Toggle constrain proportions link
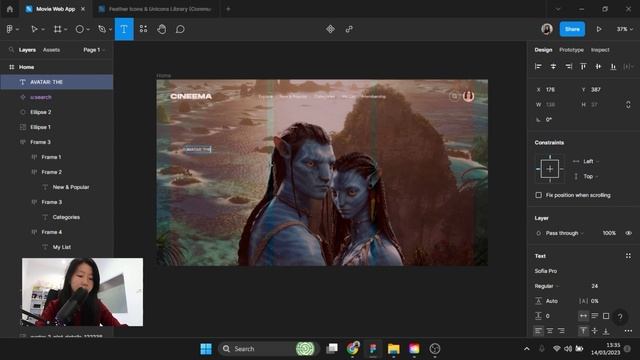The height and width of the screenshot is (360, 640). click(628, 104)
